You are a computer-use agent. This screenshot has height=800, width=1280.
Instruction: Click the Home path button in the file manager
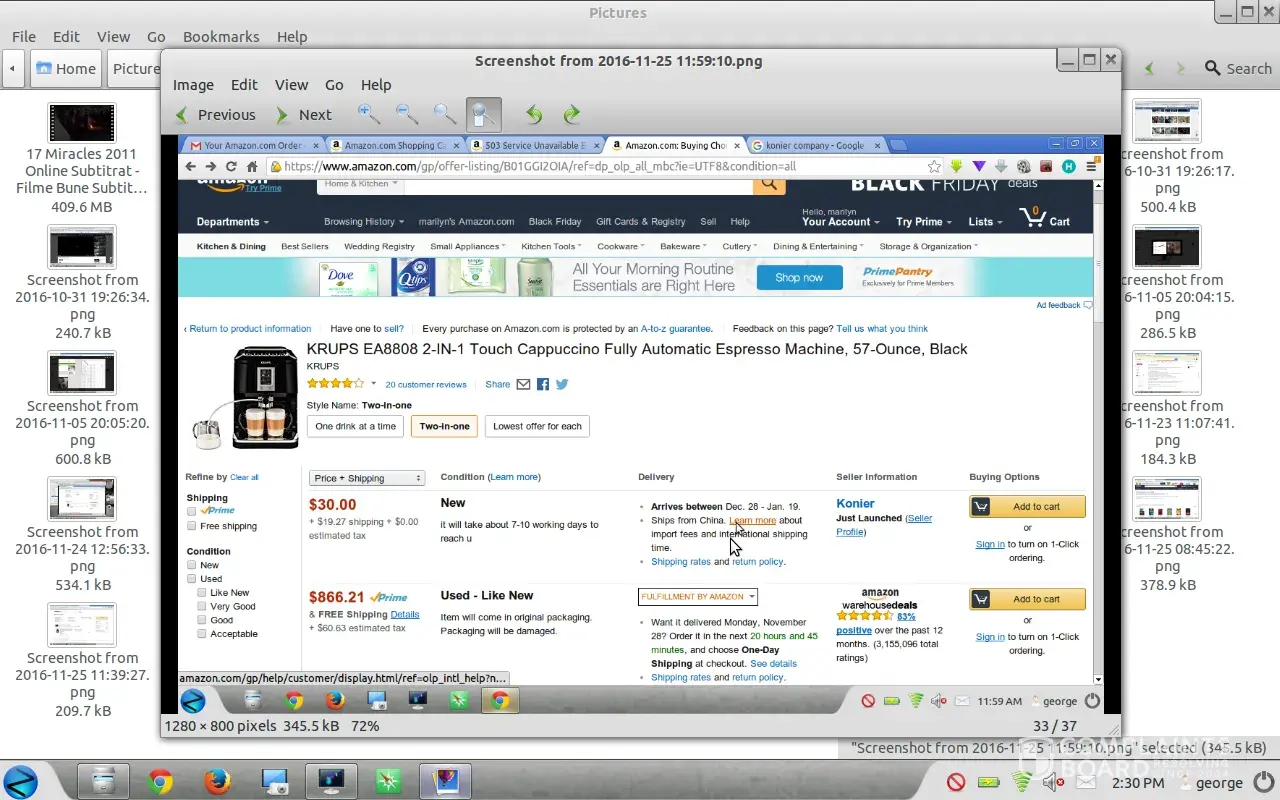pyautogui.click(x=67, y=69)
